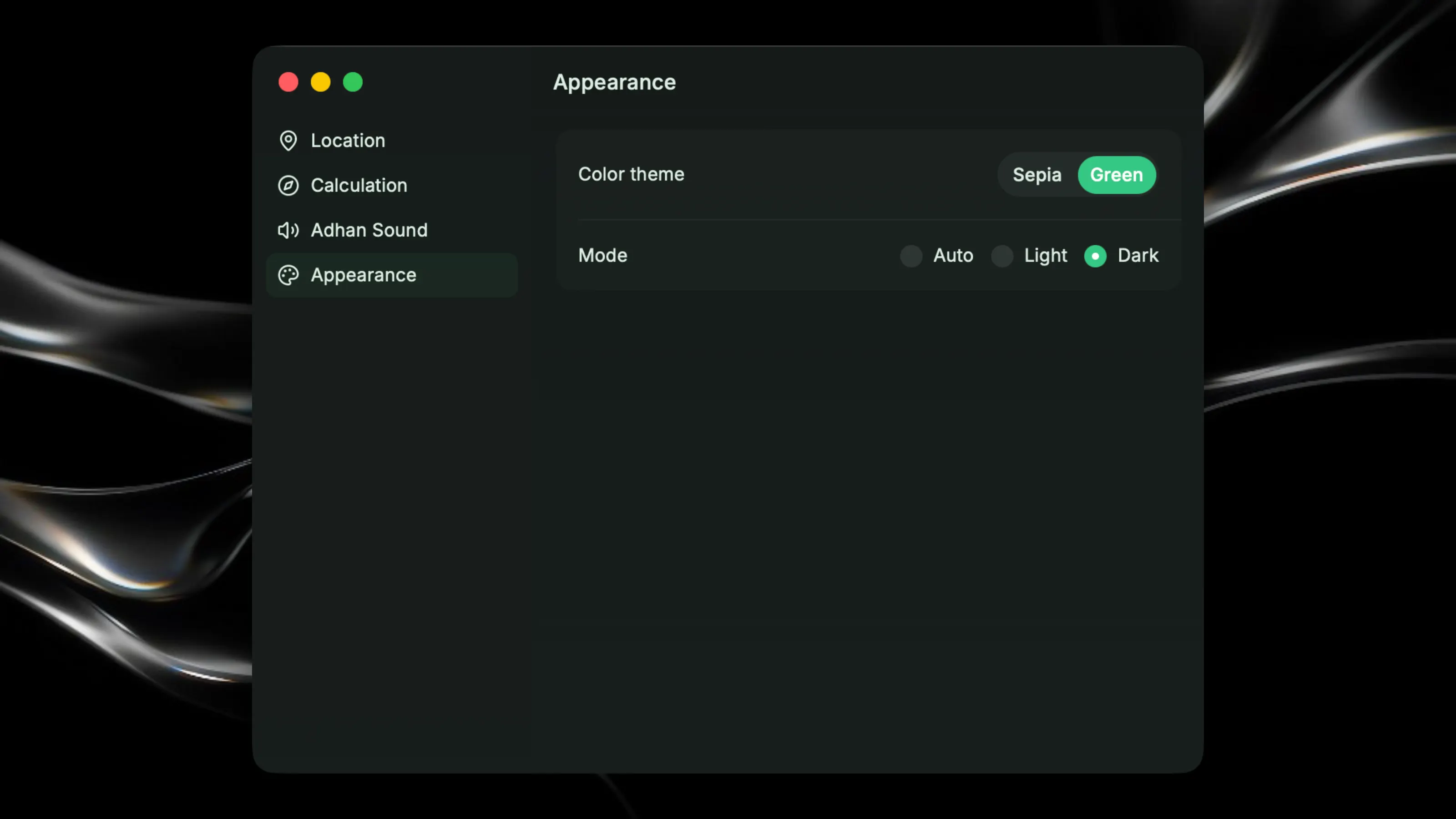Switch to Adhan Sound settings
Screen dimensions: 1456x819
pyautogui.click(x=392, y=230)
